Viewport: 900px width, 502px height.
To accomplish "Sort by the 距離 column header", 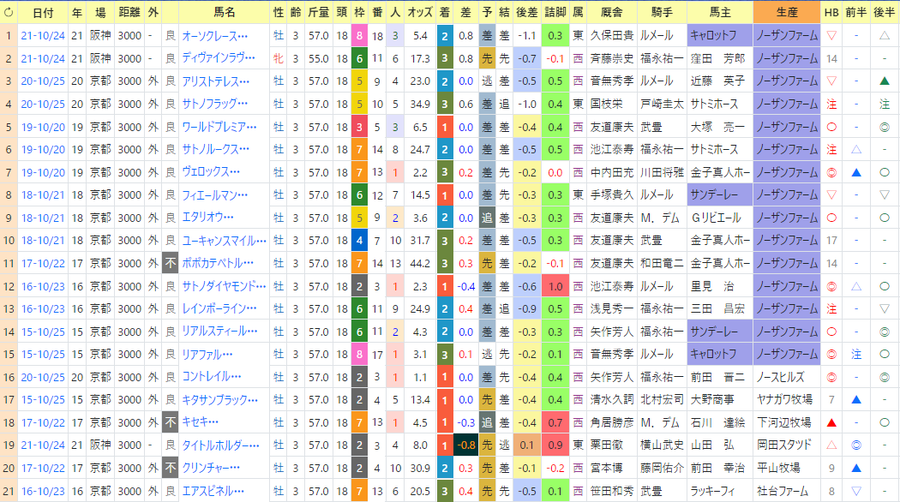I will click(129, 12).
